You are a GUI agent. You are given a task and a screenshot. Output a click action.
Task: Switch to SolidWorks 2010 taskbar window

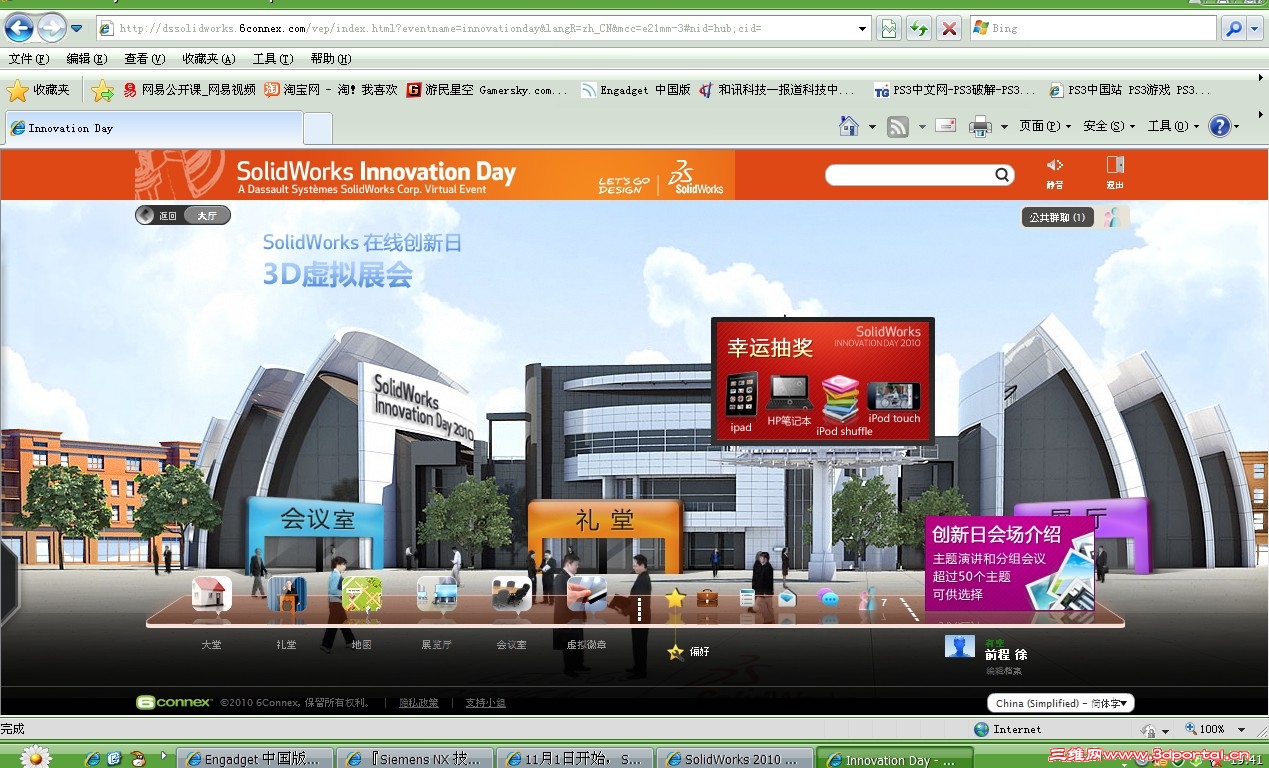[x=733, y=759]
